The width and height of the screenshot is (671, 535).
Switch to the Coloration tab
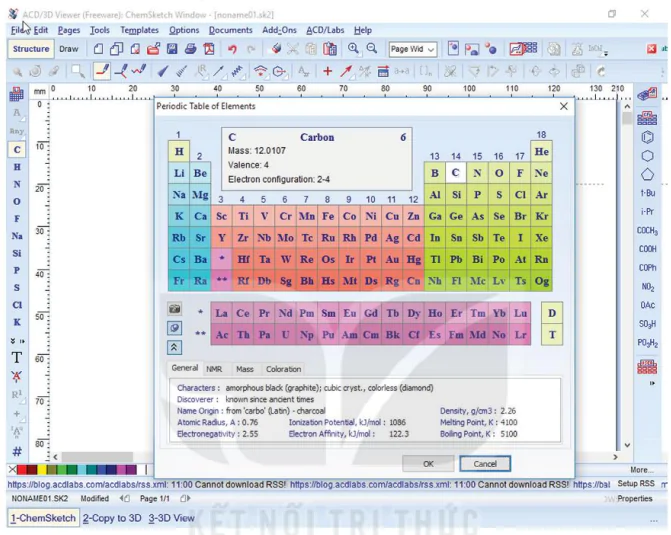pyautogui.click(x=283, y=369)
